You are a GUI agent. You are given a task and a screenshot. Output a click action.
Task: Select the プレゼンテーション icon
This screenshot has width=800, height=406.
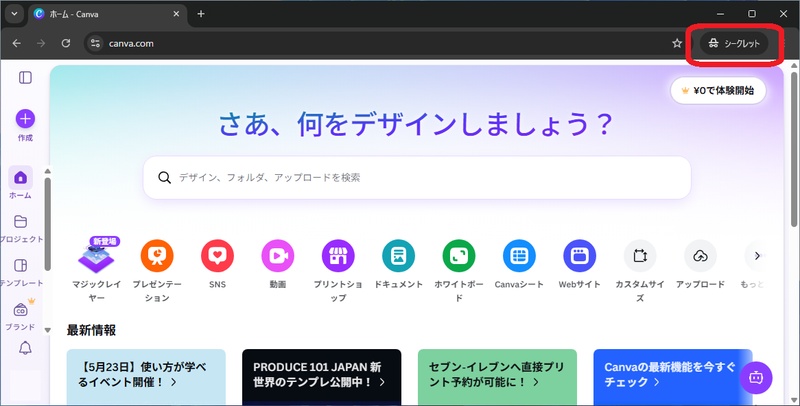157,256
